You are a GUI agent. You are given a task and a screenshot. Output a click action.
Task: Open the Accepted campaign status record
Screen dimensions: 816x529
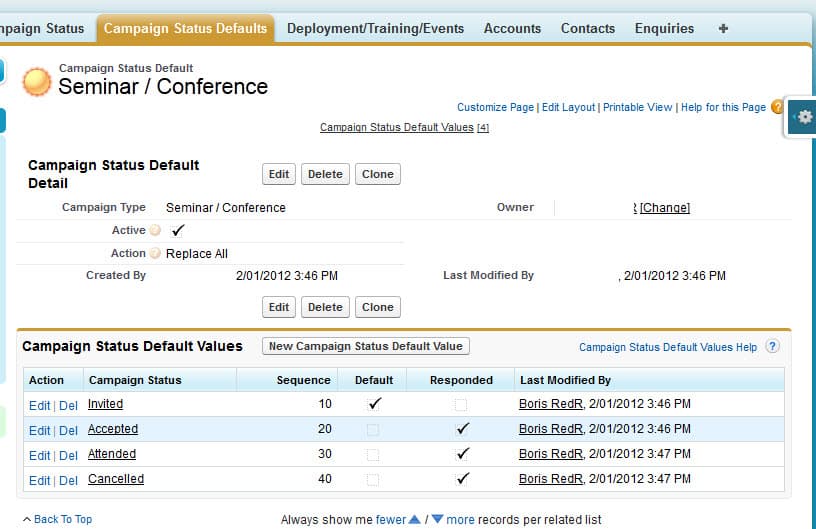pyautogui.click(x=113, y=429)
